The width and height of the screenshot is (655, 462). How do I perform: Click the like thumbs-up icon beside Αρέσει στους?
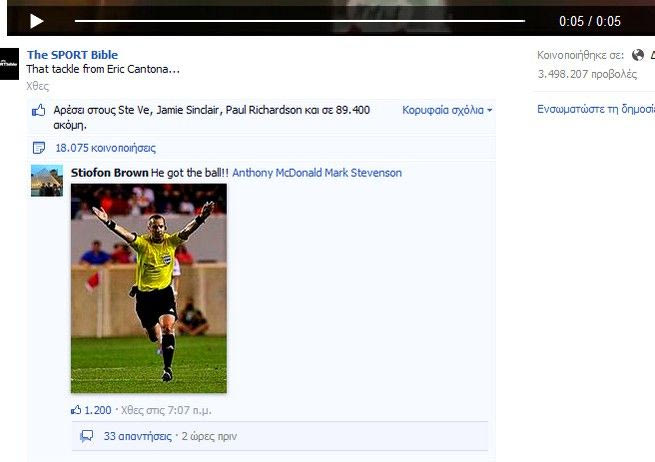tap(38, 111)
